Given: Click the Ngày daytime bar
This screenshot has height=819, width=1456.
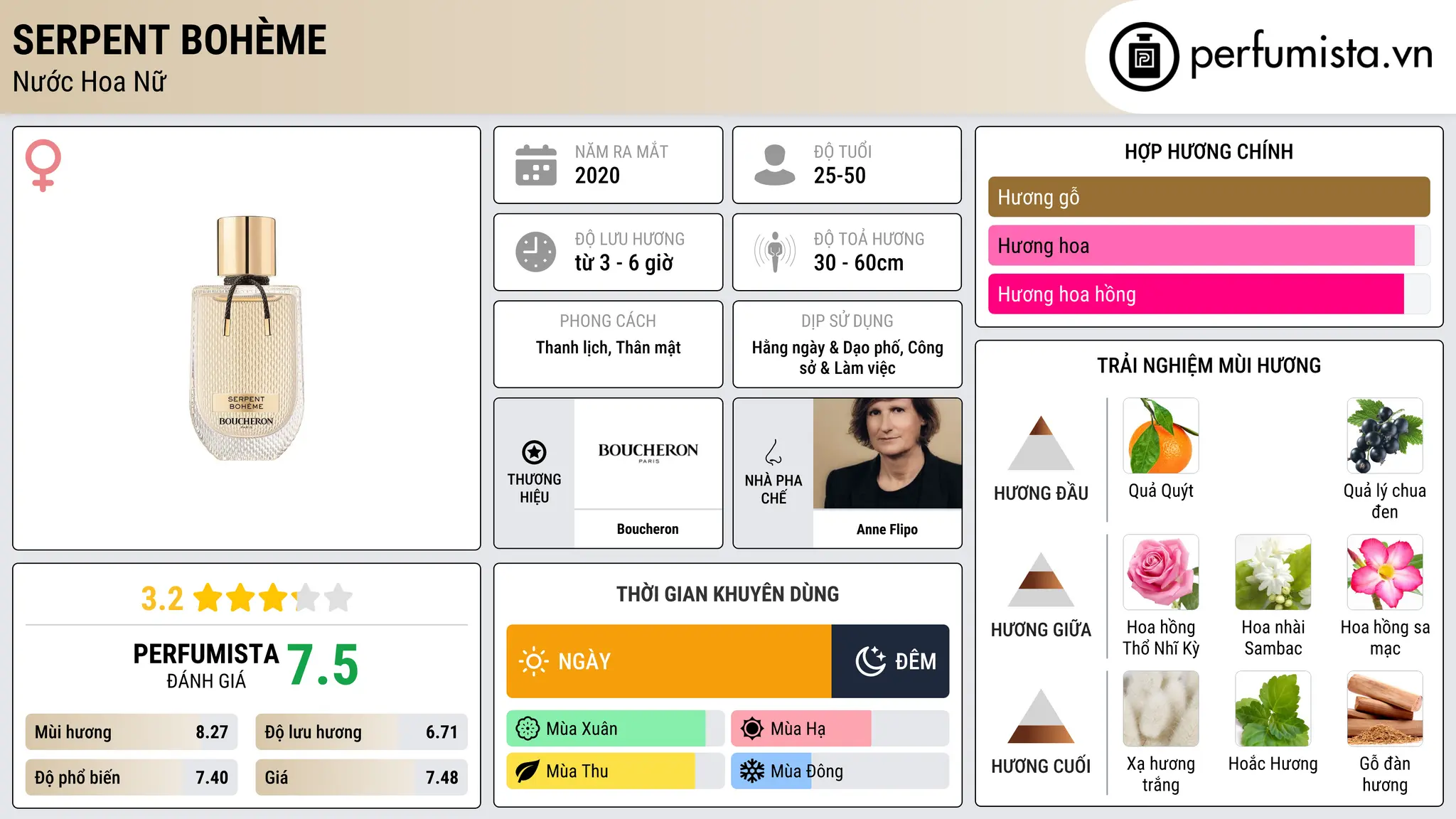Looking at the screenshot, I should [669, 661].
